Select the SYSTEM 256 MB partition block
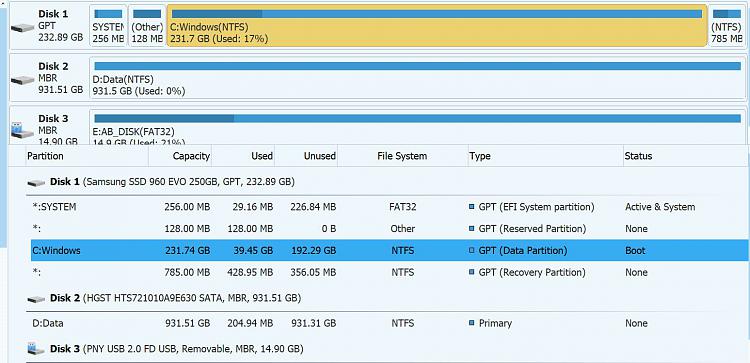 (x=108, y=26)
